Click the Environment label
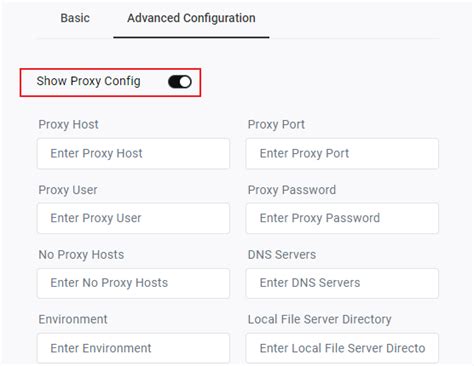The width and height of the screenshot is (474, 366). 73,319
